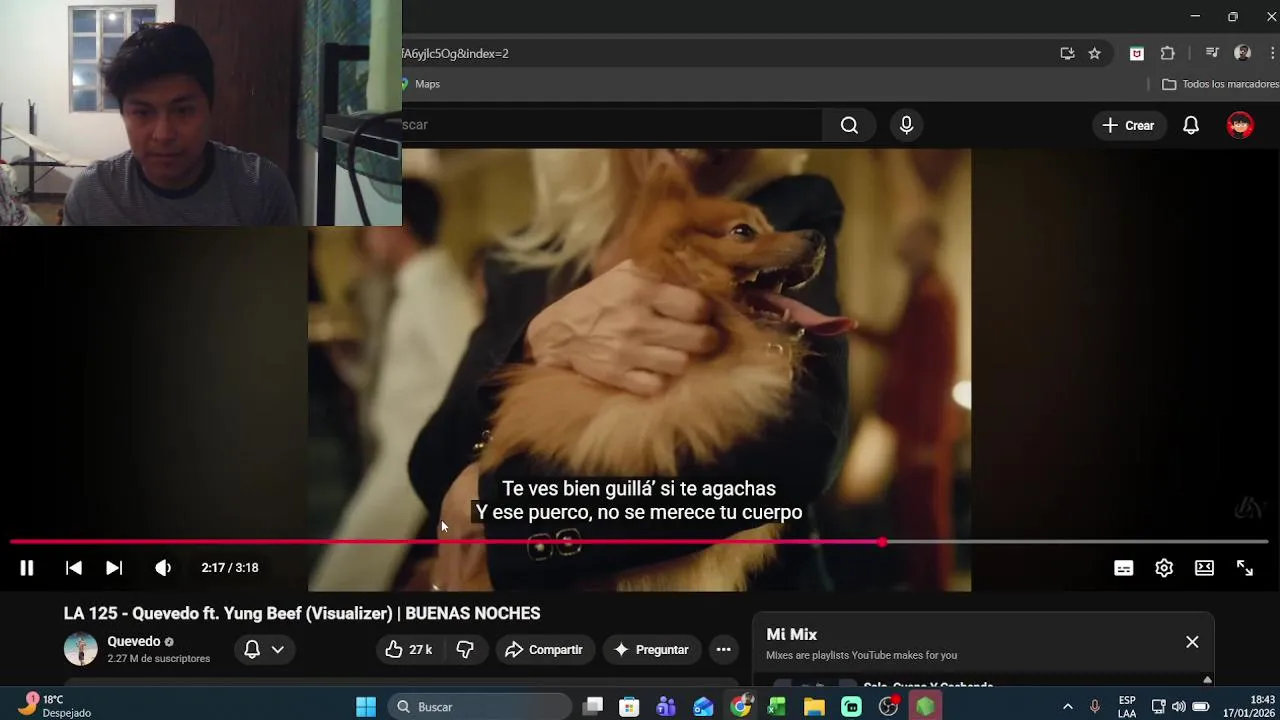Open the Chrome profile avatar
This screenshot has height=720, width=1280.
point(1242,53)
